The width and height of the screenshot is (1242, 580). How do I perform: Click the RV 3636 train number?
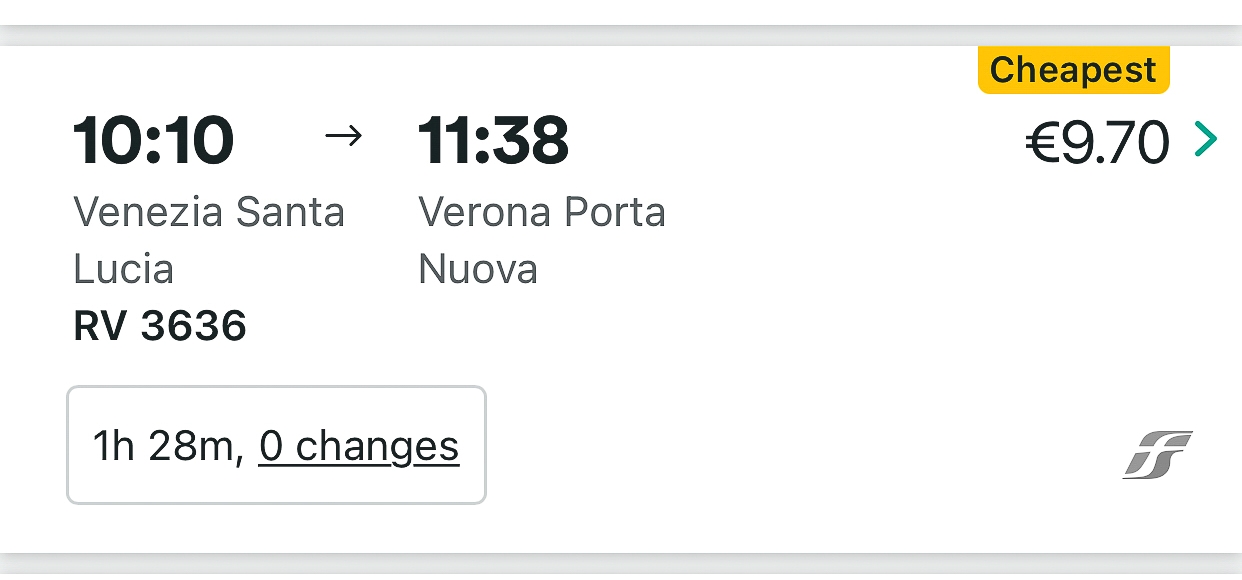160,326
